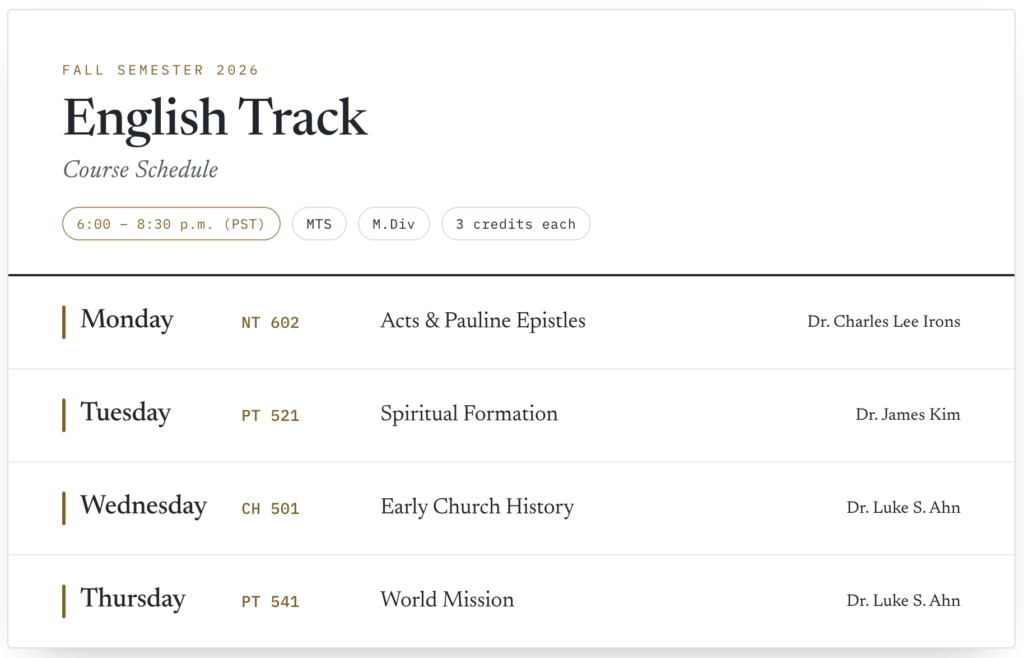The height and width of the screenshot is (658, 1024).
Task: Click instructor Dr. Charles Lee Irons
Action: coord(884,321)
